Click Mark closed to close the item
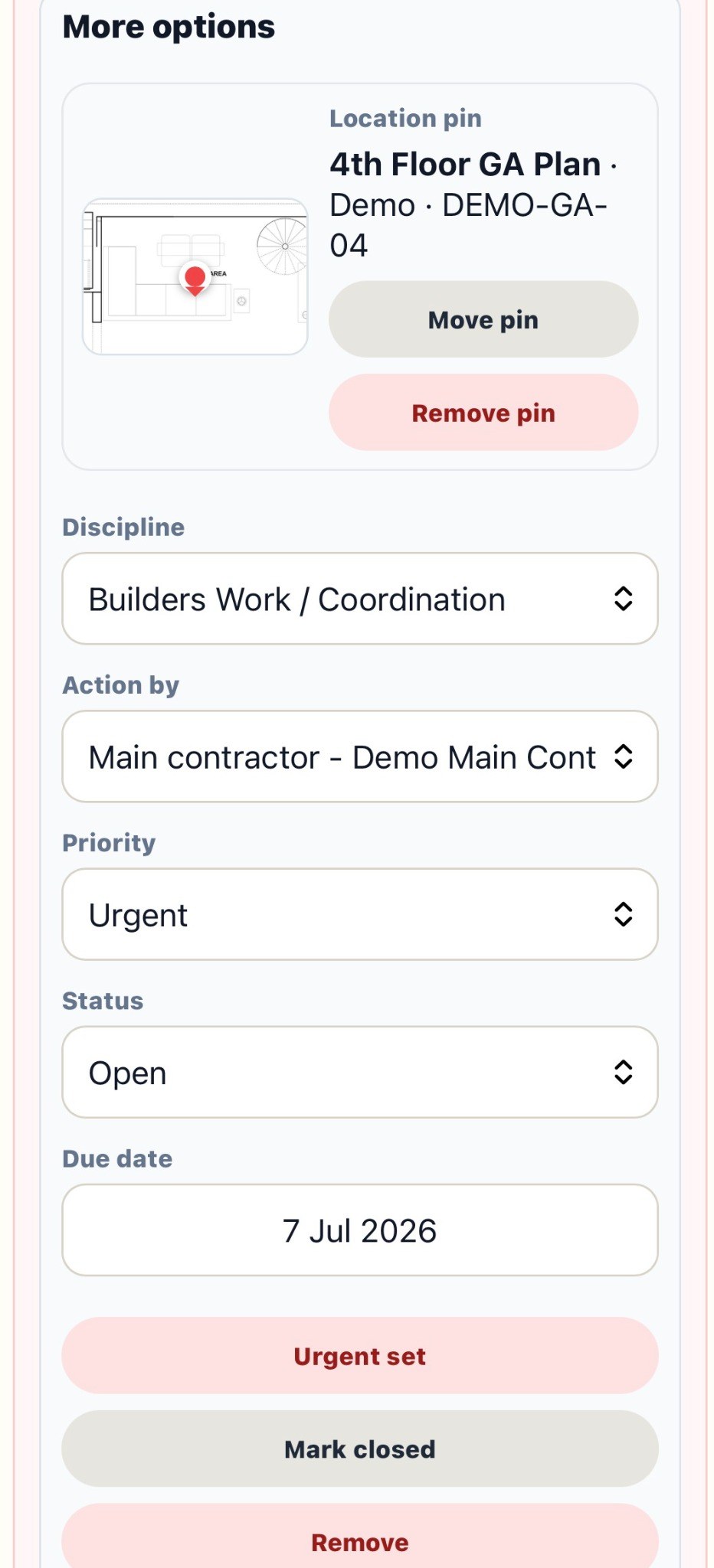The height and width of the screenshot is (1568, 714). pyautogui.click(x=360, y=1449)
